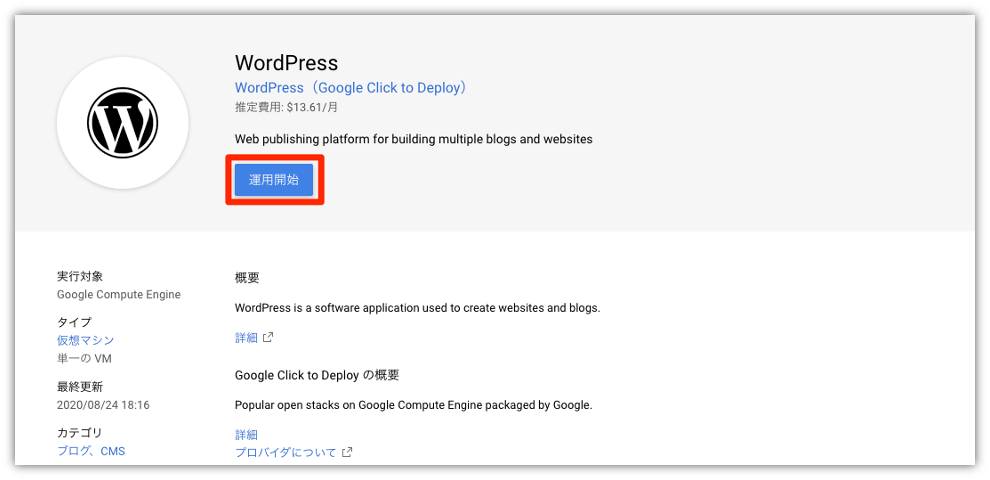990x480 pixels.
Task: Click the 概要 section heading
Action: click(247, 277)
